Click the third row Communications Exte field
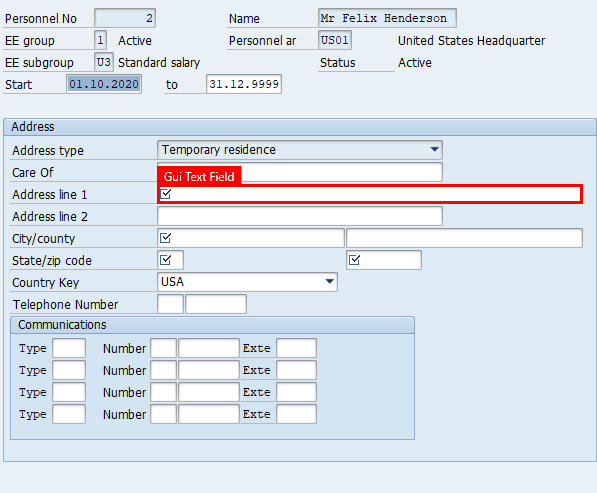 tap(296, 392)
